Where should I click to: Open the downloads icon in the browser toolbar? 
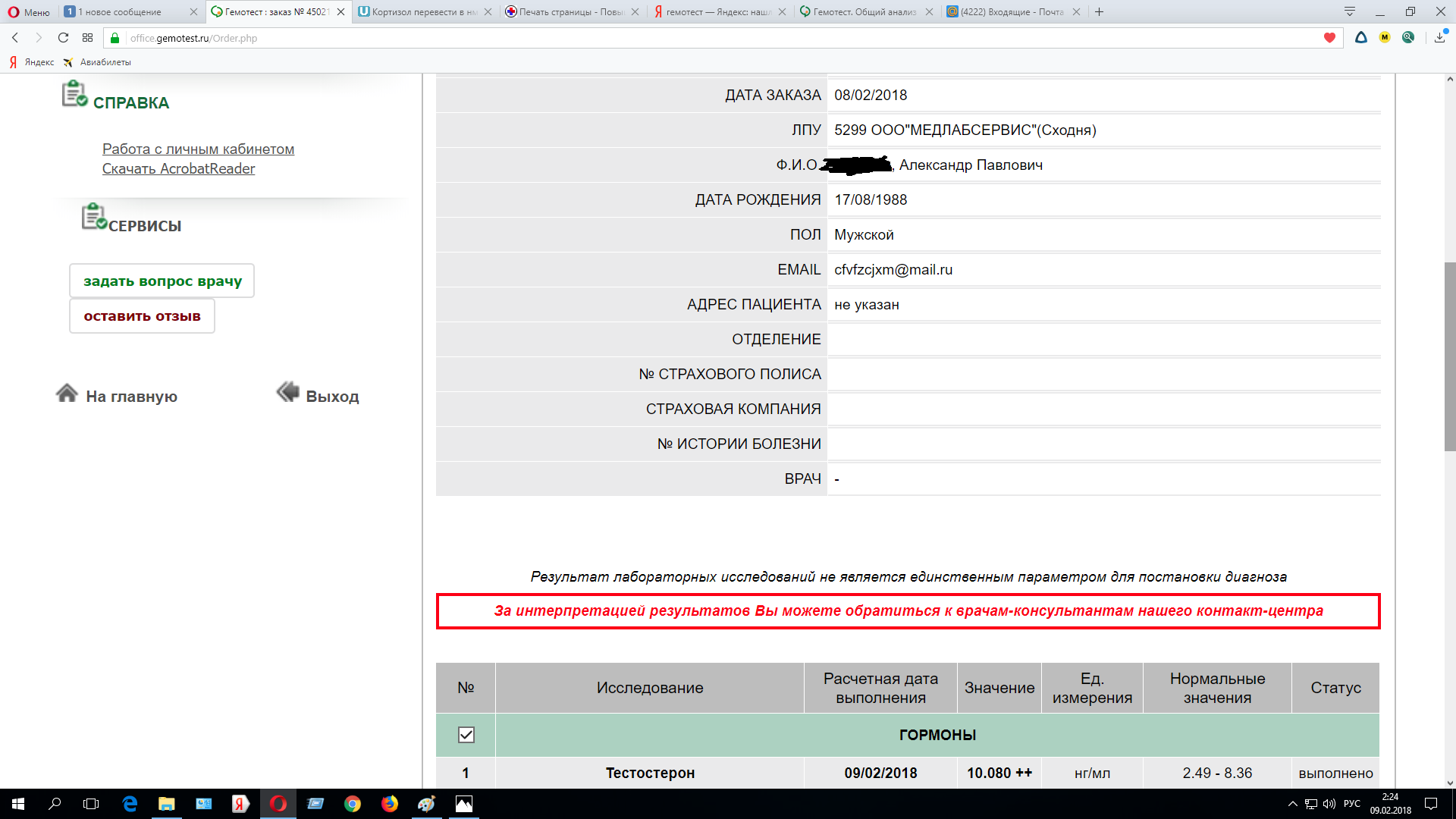pos(1439,38)
